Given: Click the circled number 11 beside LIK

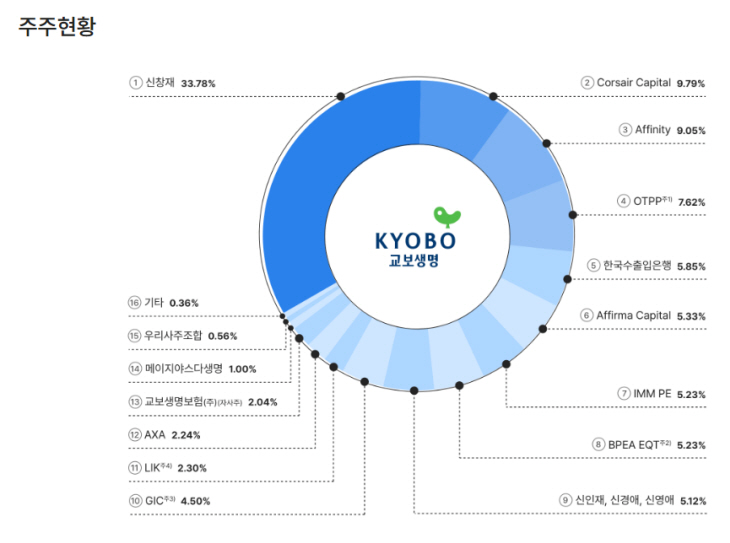Looking at the screenshot, I should [135, 468].
